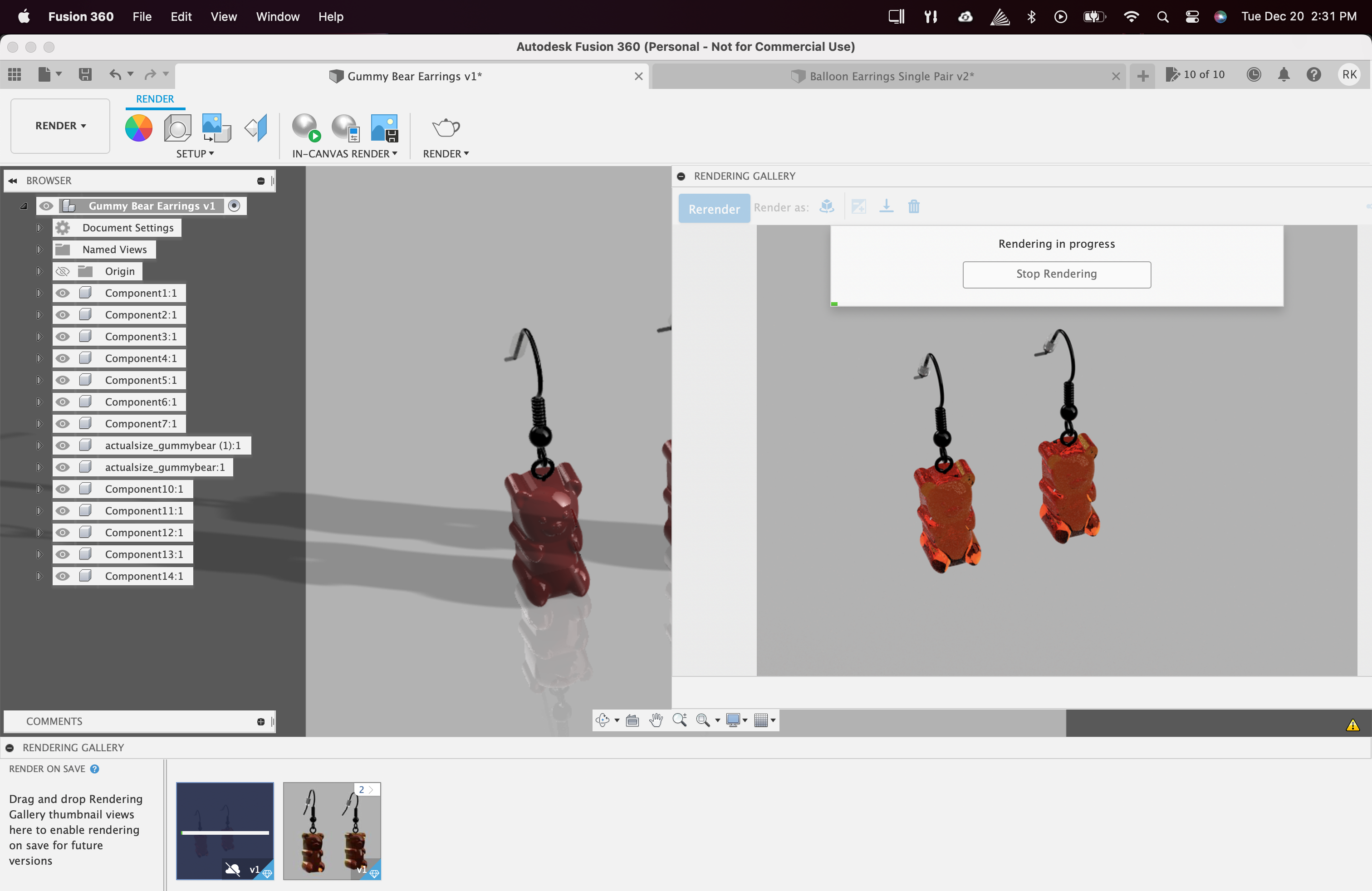The height and width of the screenshot is (891, 1372).
Task: Redo the last action
Action: pyautogui.click(x=151, y=74)
